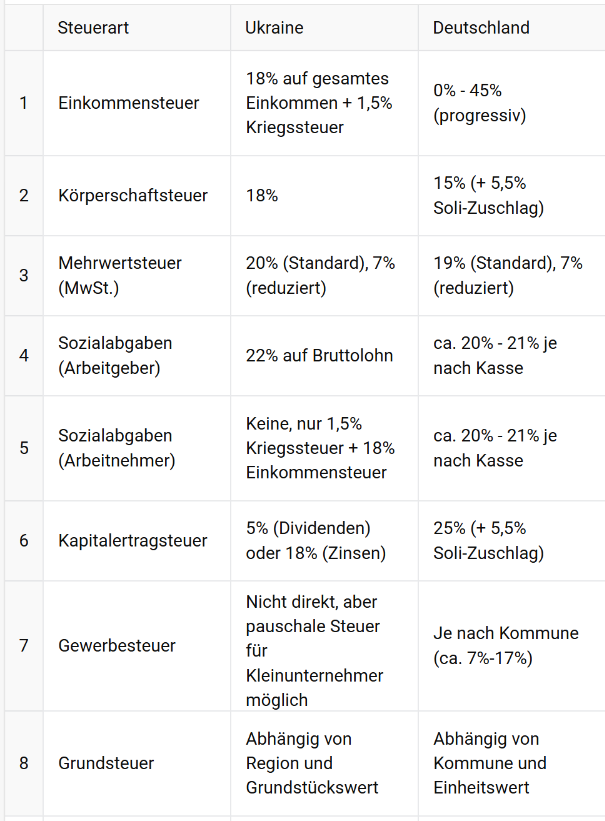Click row number 2 header
The image size is (605, 821).
24,195
